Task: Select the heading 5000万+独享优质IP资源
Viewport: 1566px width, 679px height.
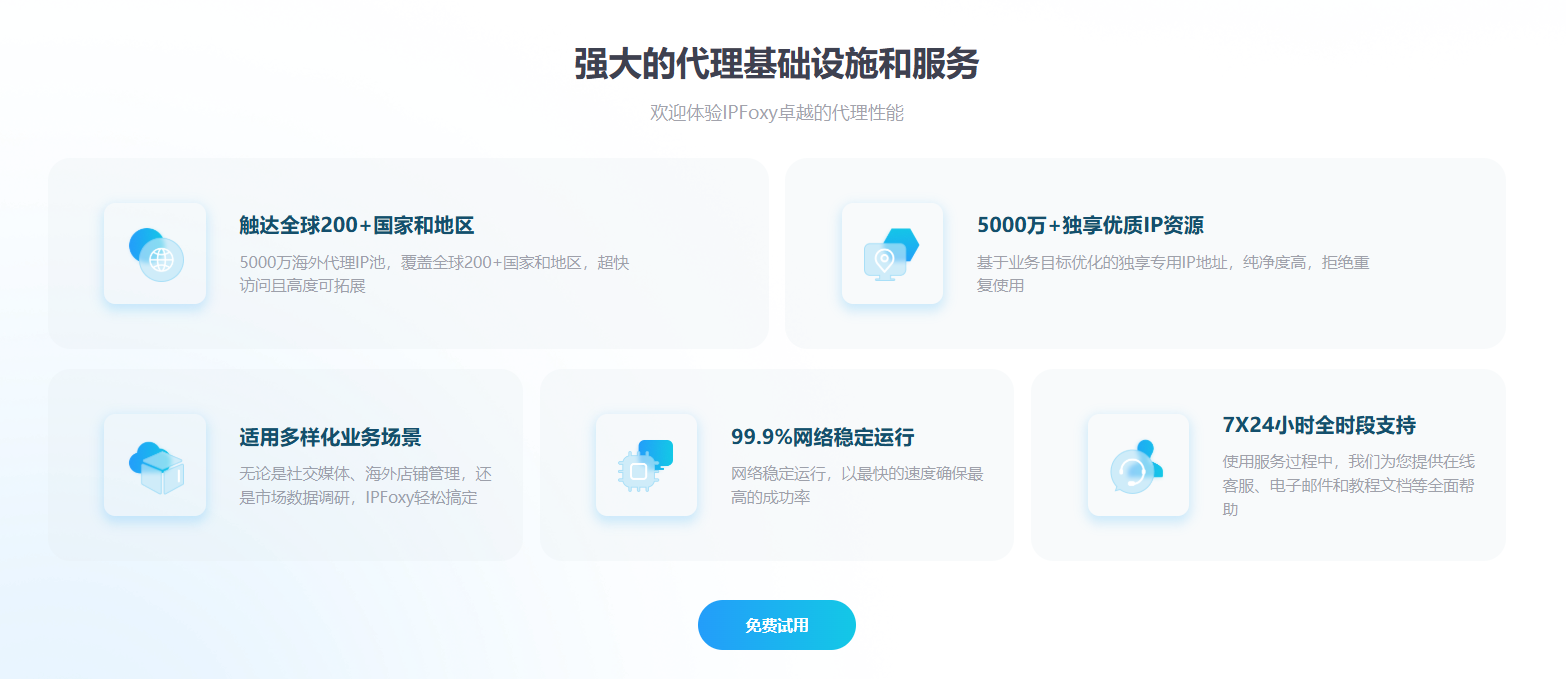Action: coord(1090,225)
